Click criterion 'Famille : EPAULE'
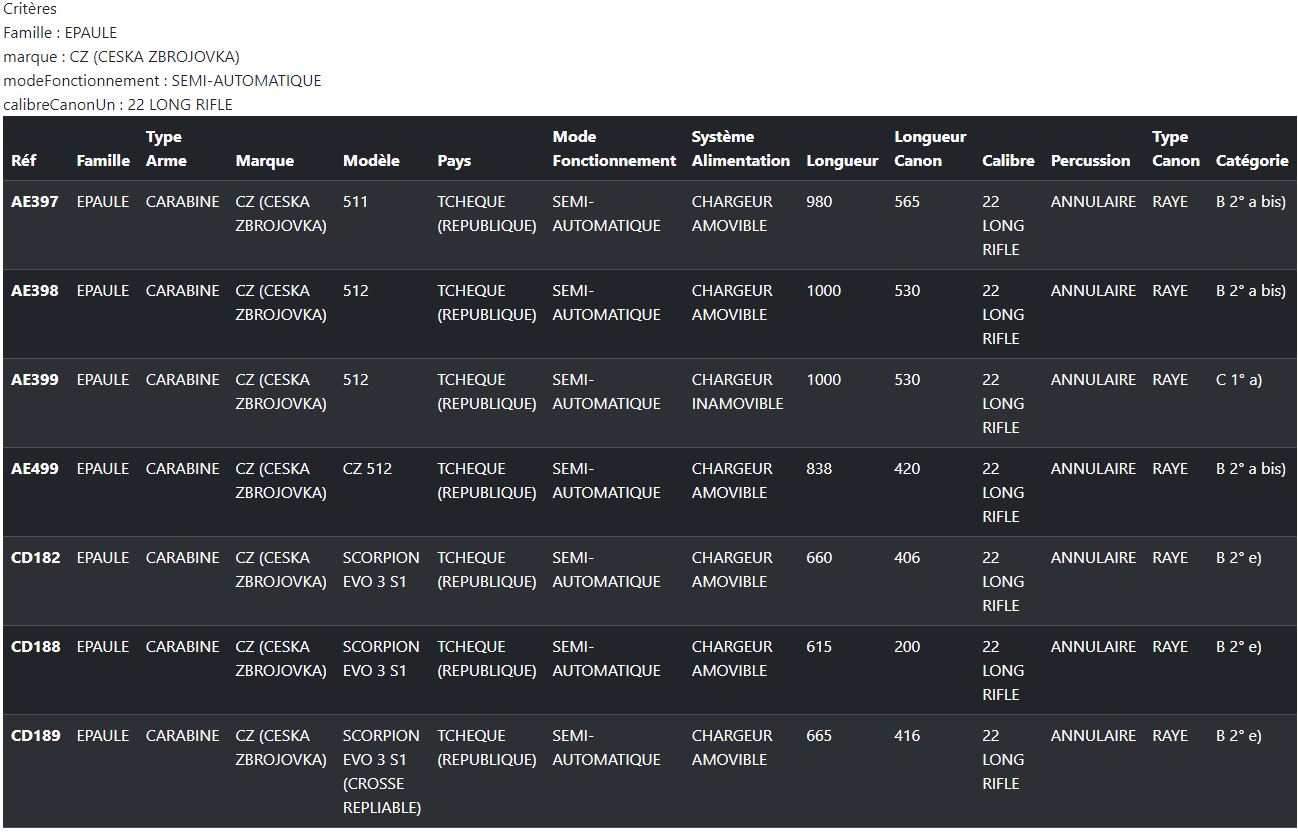Image resolution: width=1298 pixels, height=832 pixels. [60, 32]
